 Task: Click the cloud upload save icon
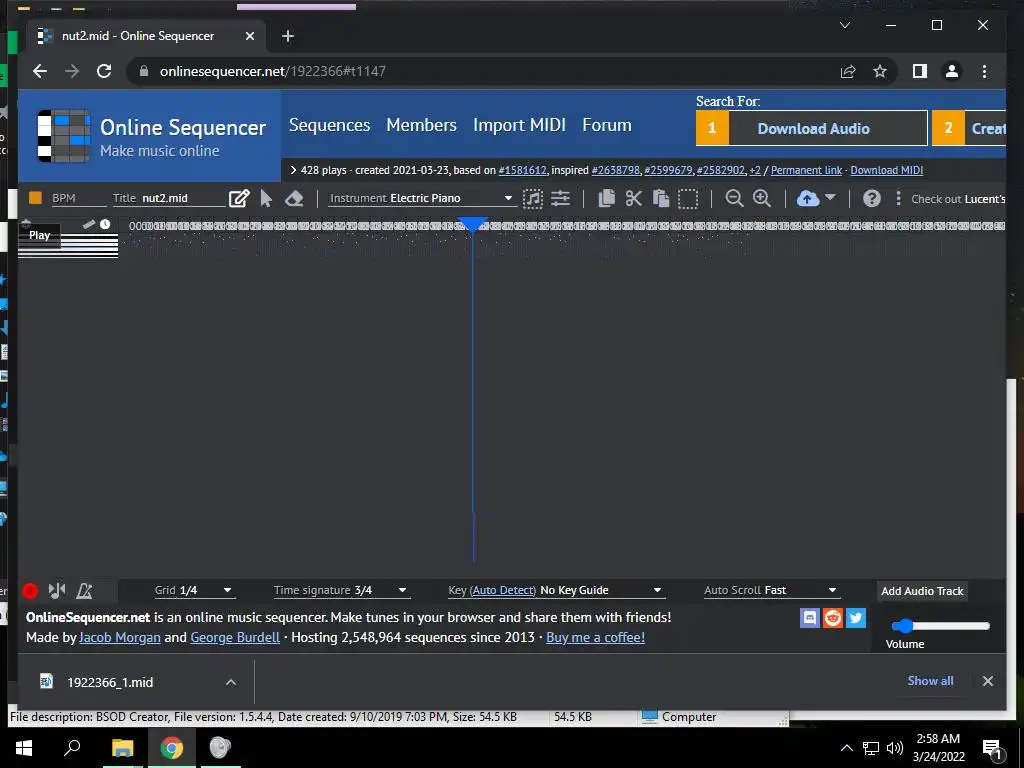[808, 199]
